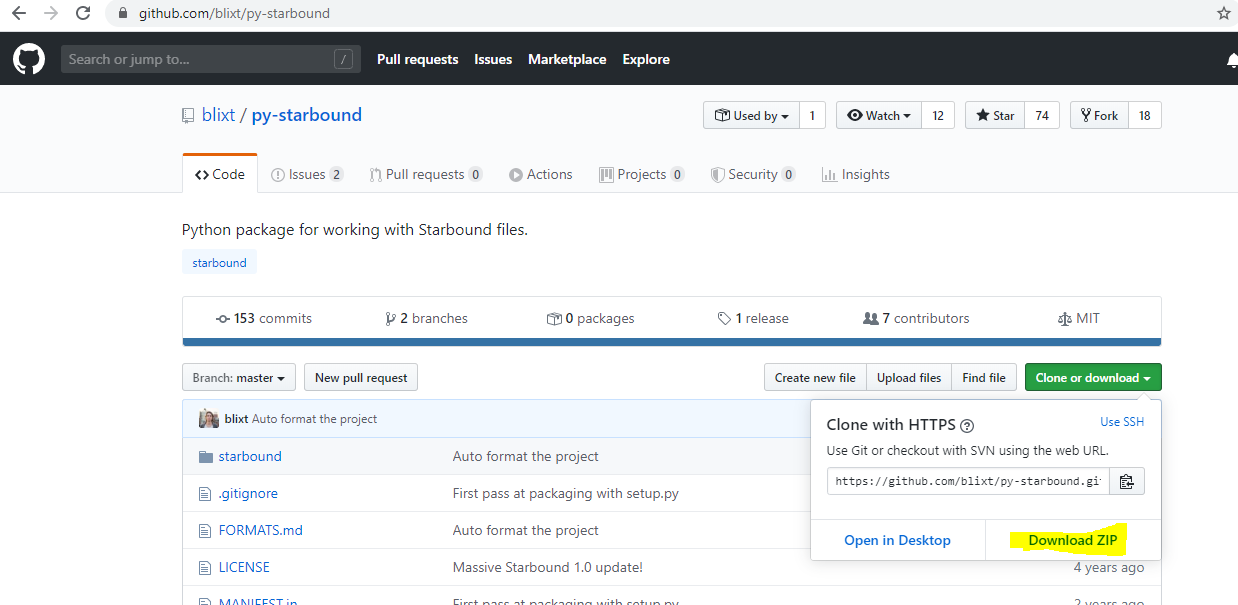View the 0 packages link
The width and height of the screenshot is (1238, 605).
591,318
